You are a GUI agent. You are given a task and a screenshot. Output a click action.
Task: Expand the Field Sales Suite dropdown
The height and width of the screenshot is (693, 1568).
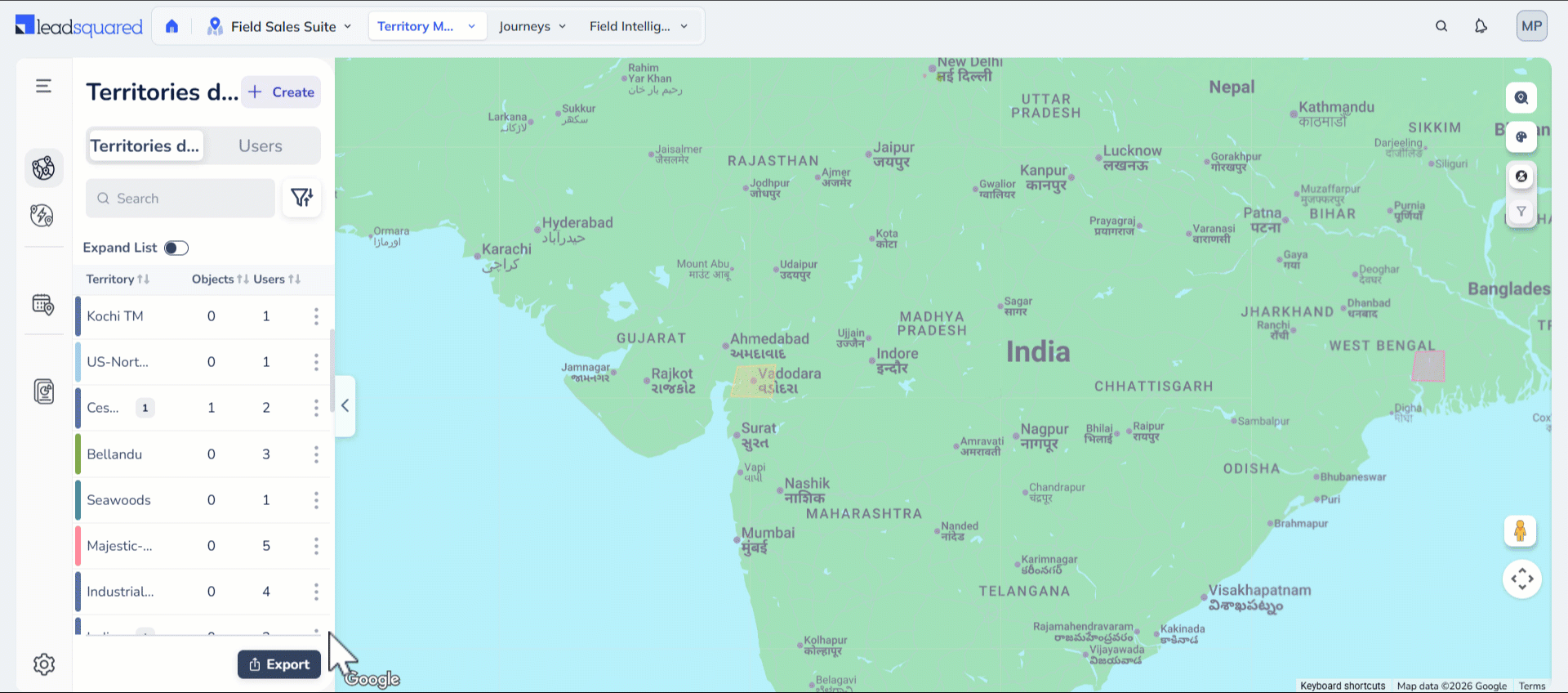click(280, 26)
